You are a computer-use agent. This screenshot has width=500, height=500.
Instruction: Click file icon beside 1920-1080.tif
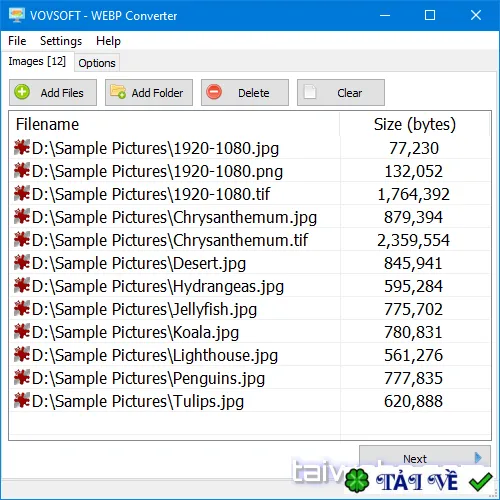coord(22,194)
